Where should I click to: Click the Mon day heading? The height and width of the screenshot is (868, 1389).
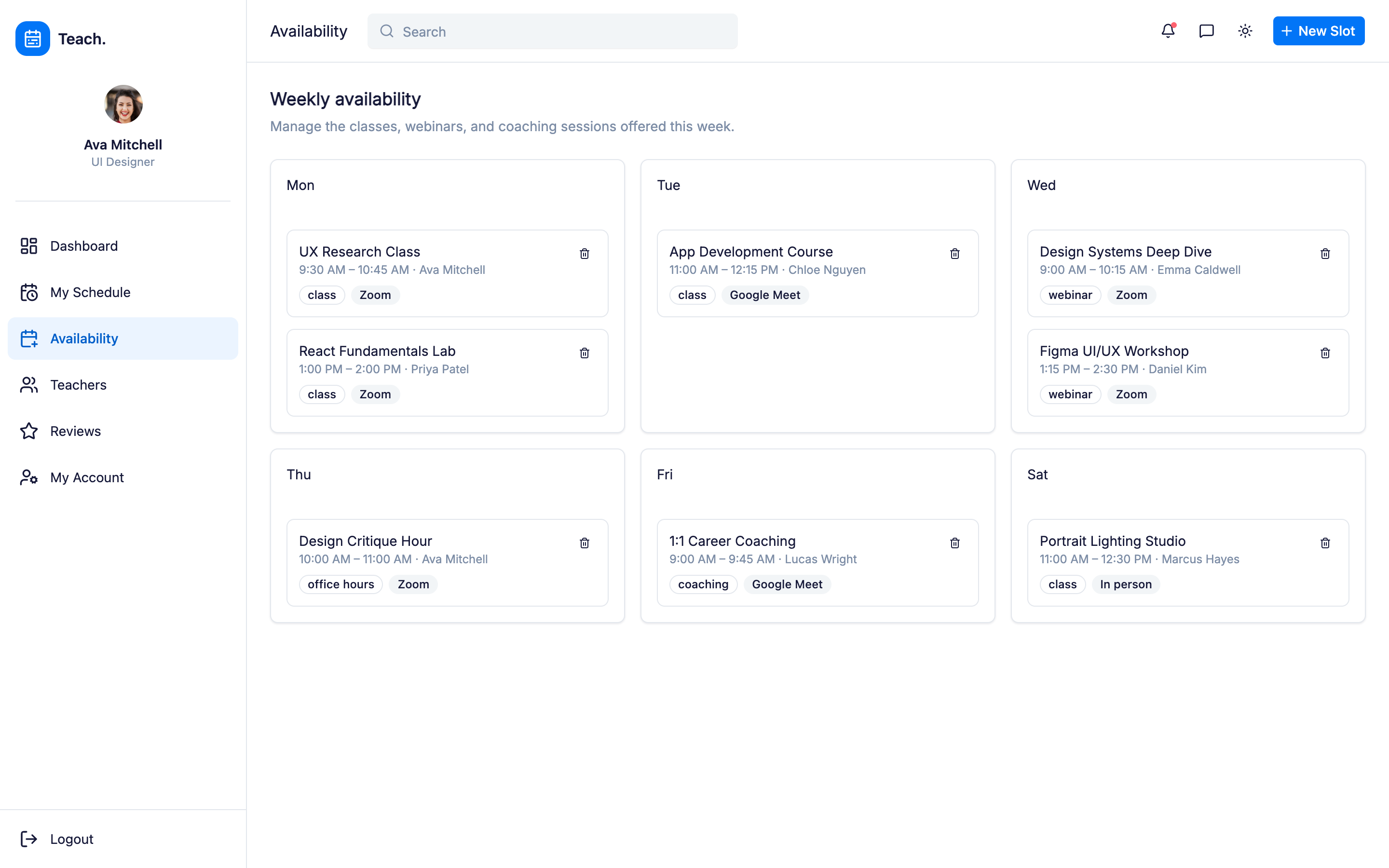tap(300, 185)
